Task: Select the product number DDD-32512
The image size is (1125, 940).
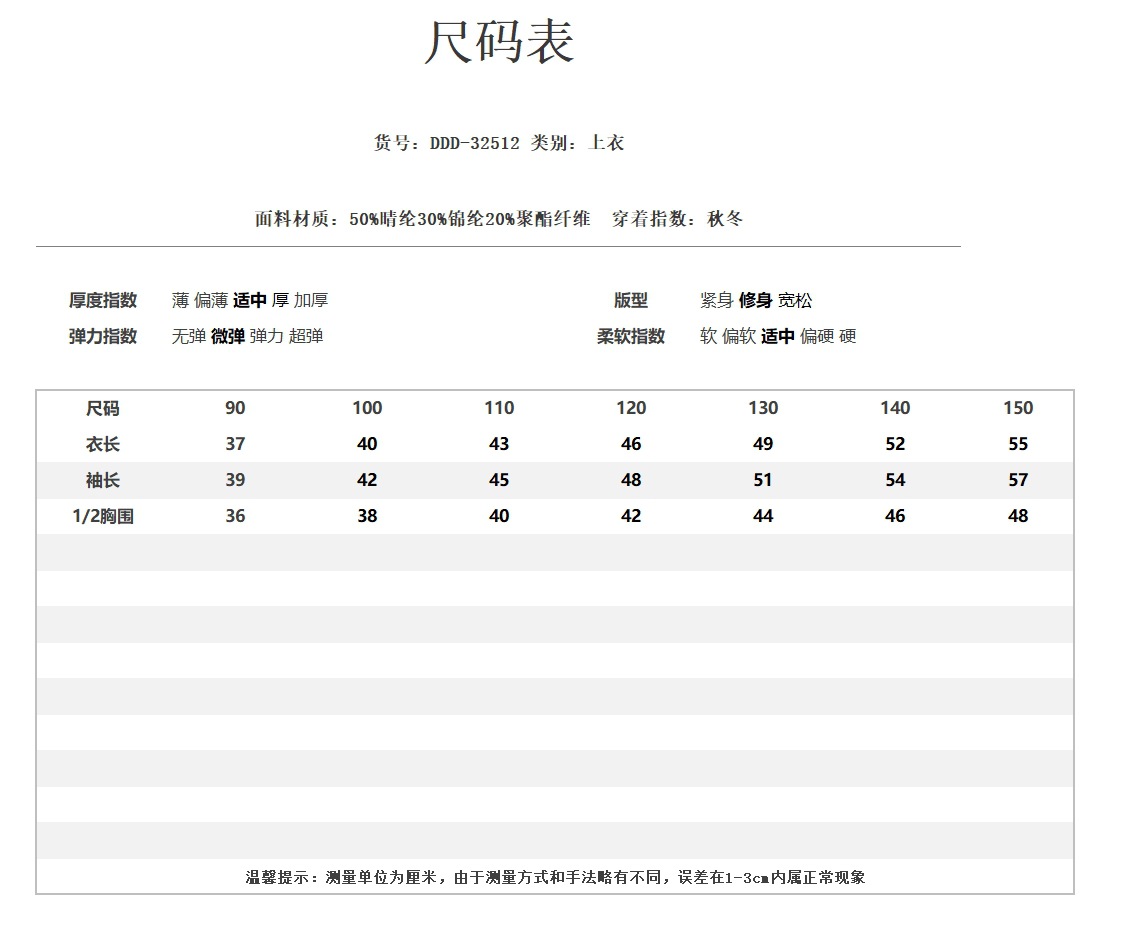Action: tap(474, 143)
